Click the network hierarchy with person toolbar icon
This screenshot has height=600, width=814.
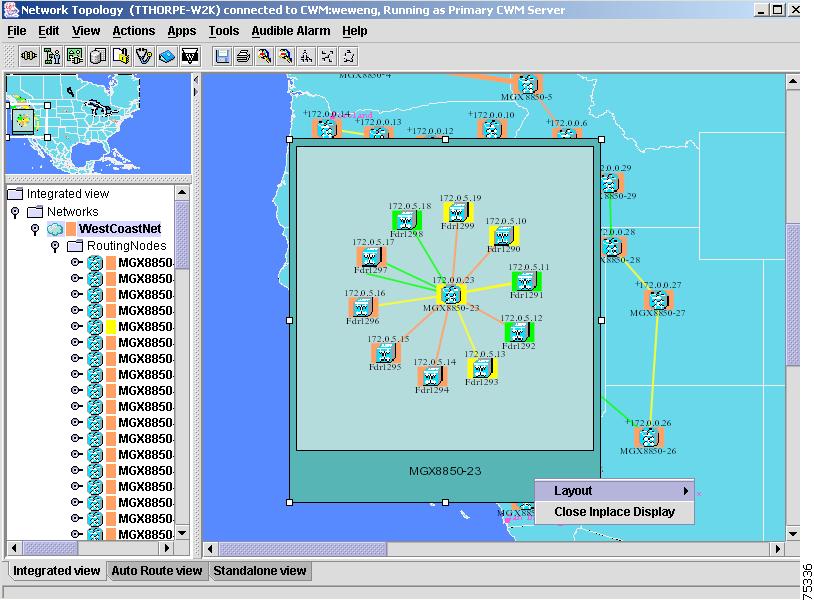click(x=52, y=56)
